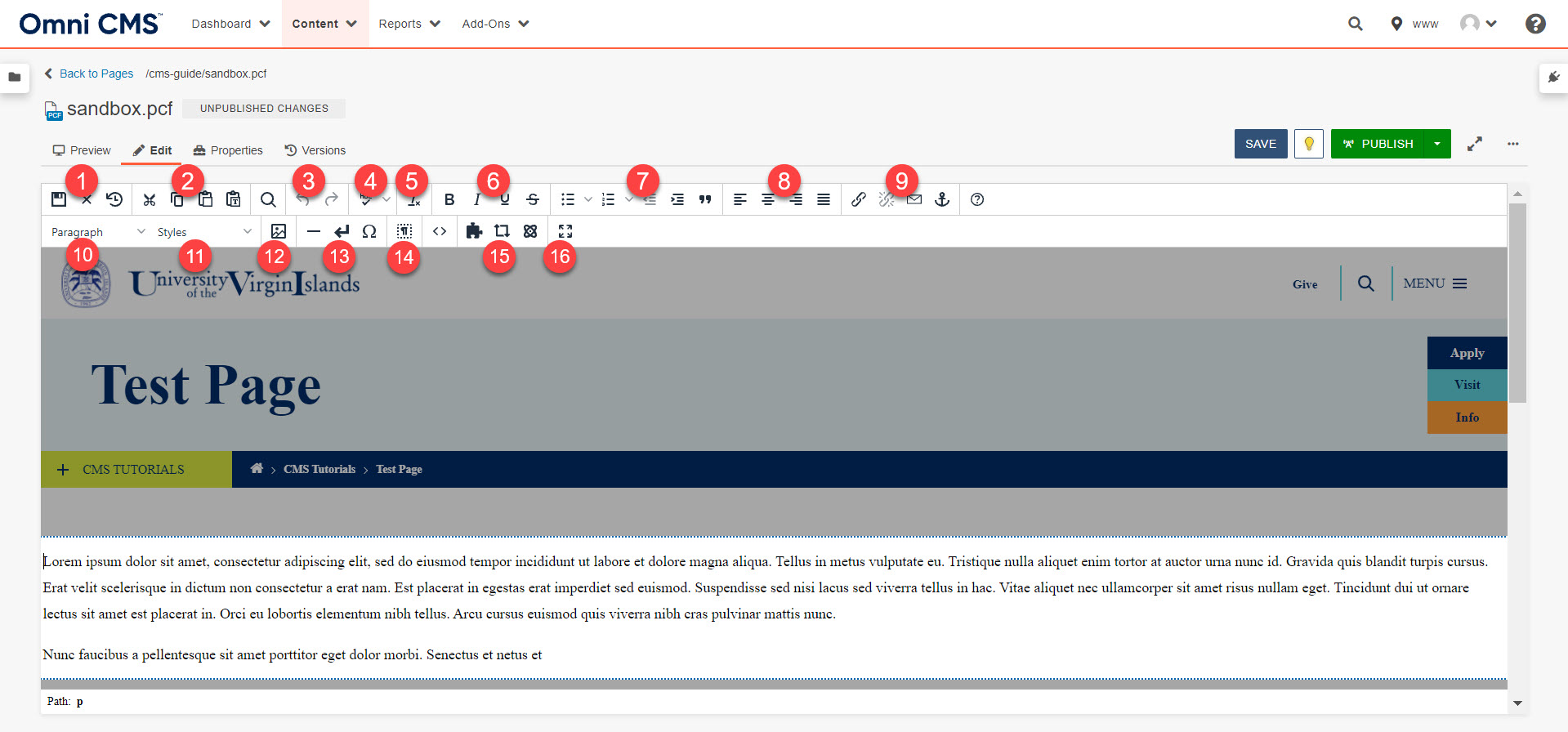Align text left
This screenshot has width=1568, height=732.
click(x=740, y=199)
